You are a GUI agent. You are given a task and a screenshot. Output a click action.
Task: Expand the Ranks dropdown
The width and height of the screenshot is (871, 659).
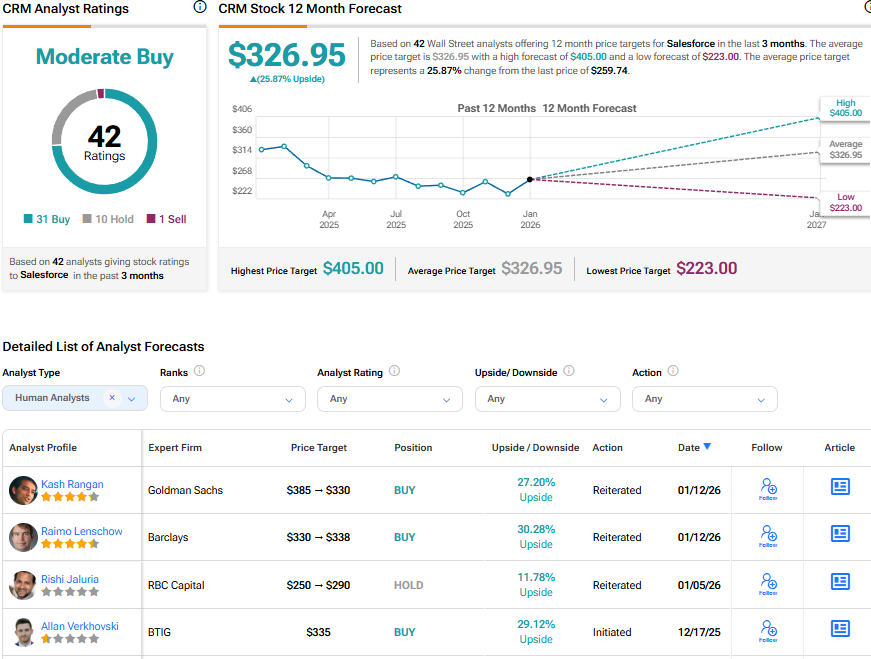point(232,399)
